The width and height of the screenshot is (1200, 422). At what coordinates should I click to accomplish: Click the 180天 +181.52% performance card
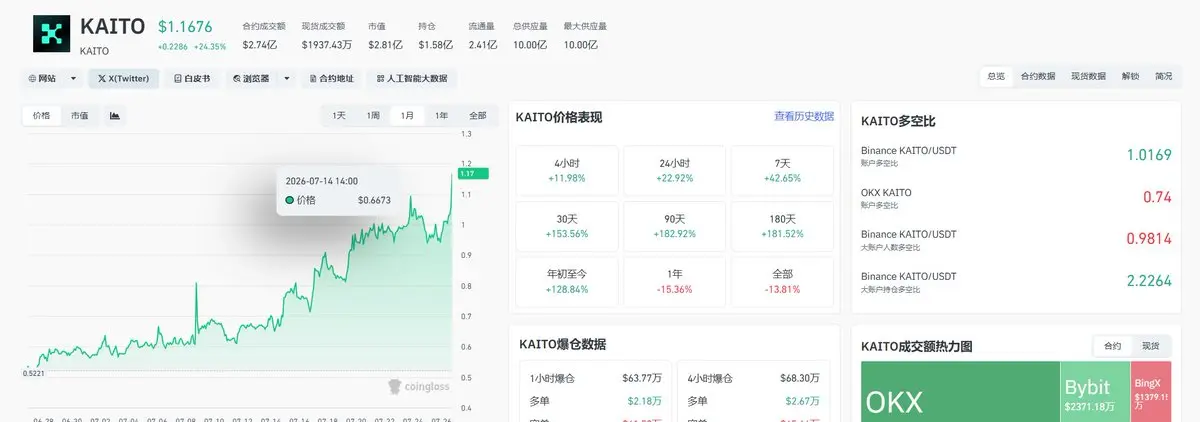tap(783, 226)
